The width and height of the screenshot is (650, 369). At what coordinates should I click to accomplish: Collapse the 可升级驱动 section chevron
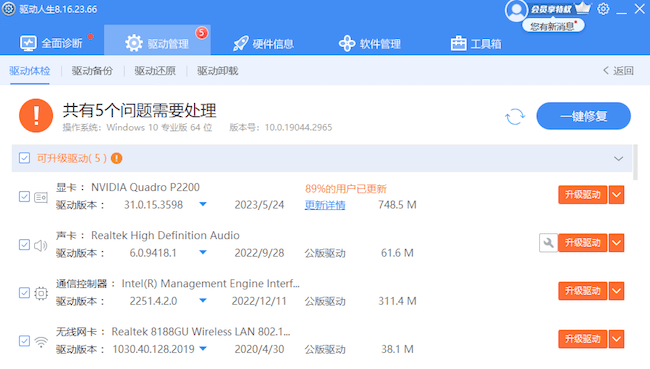pyautogui.click(x=618, y=158)
